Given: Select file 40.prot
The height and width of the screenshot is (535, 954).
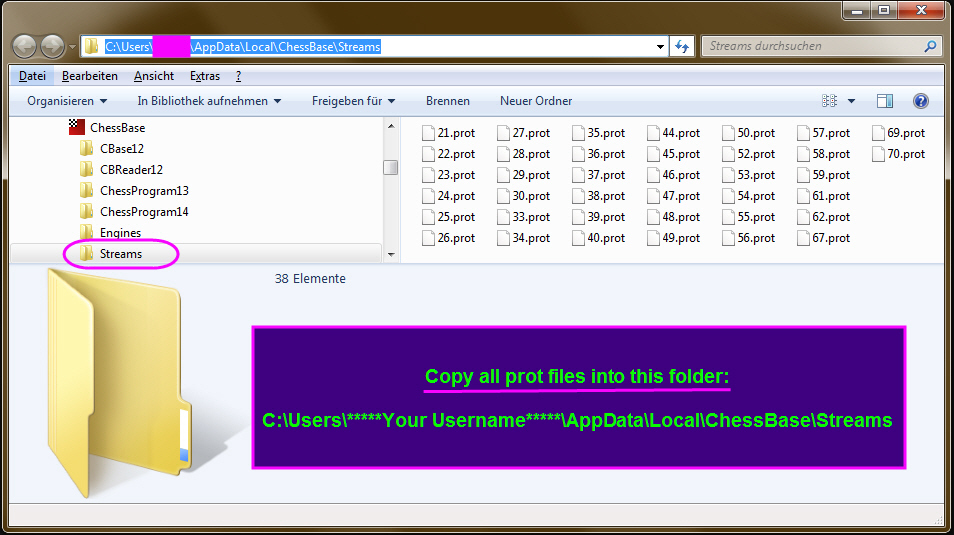Looking at the screenshot, I should tap(599, 238).
